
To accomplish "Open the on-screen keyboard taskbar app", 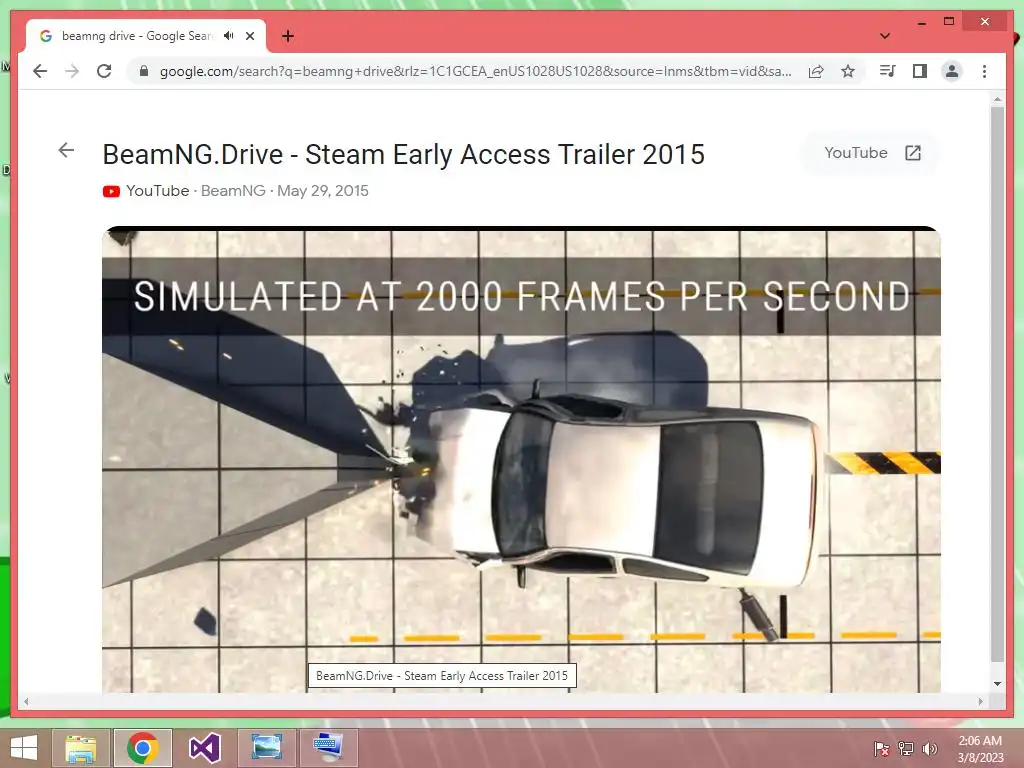I will click(x=328, y=748).
